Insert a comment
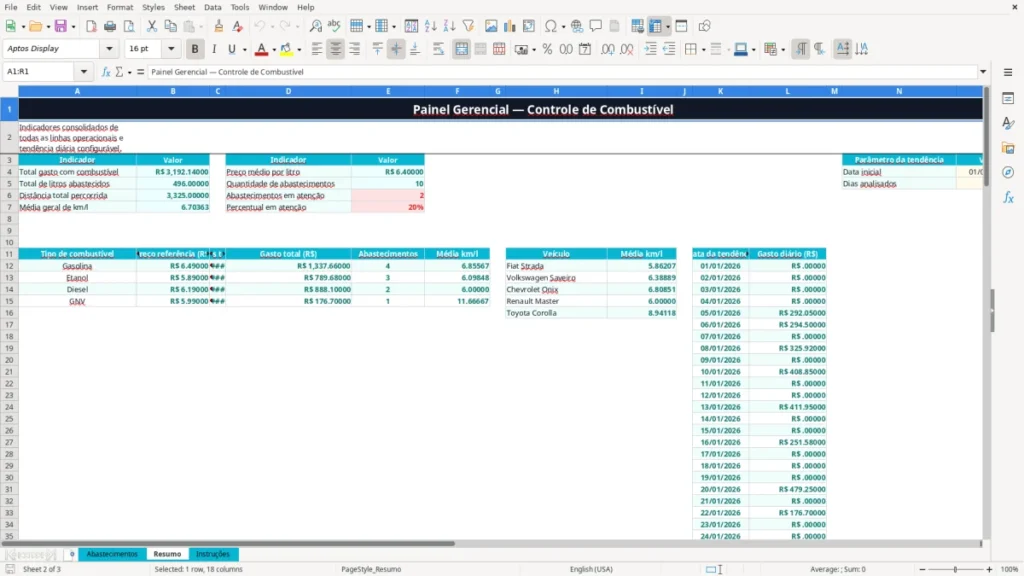This screenshot has width=1024, height=576. point(596,26)
